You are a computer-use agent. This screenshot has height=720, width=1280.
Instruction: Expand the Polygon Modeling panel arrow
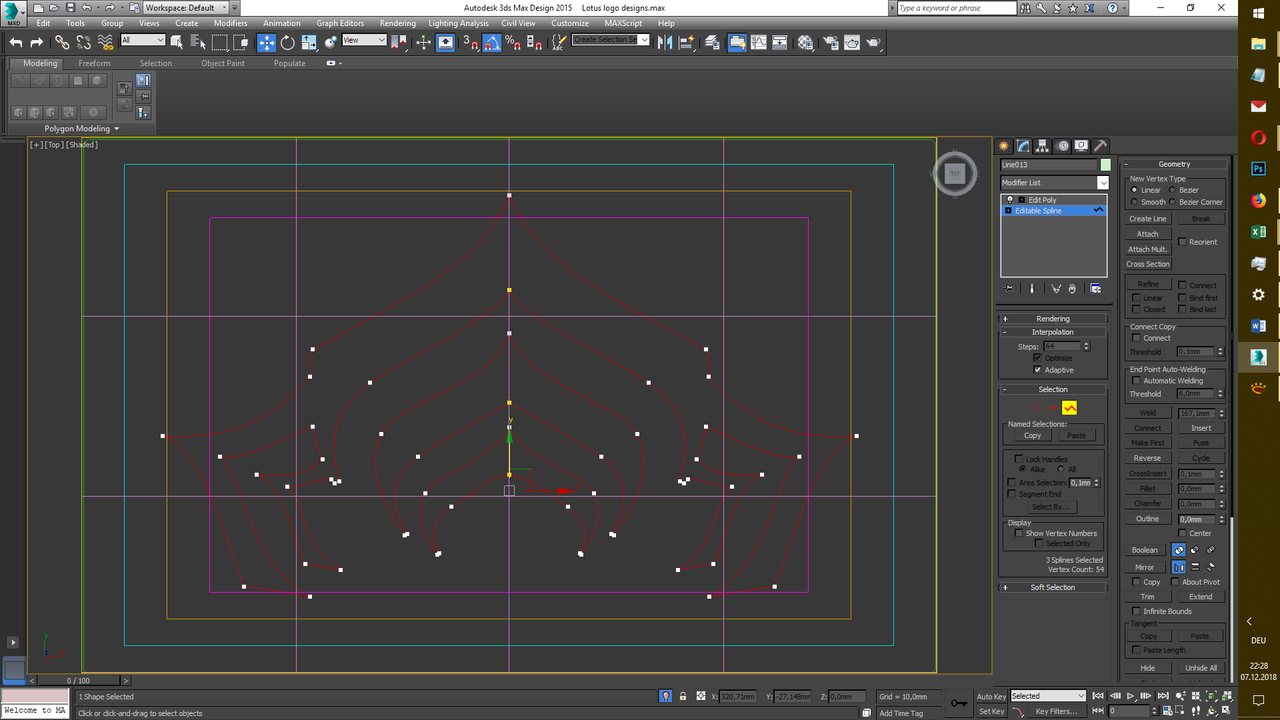(x=116, y=129)
